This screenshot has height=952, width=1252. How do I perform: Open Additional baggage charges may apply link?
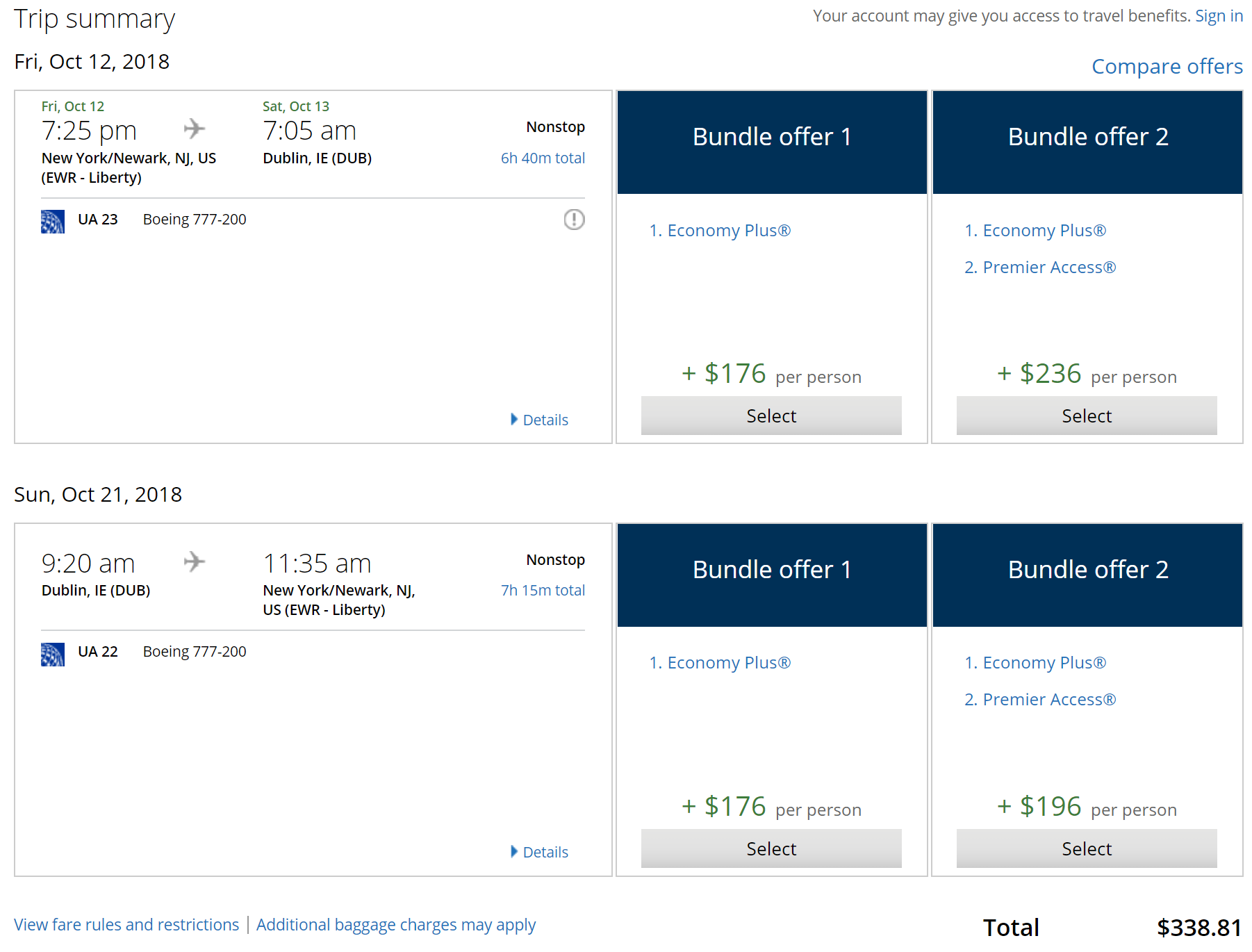click(396, 925)
